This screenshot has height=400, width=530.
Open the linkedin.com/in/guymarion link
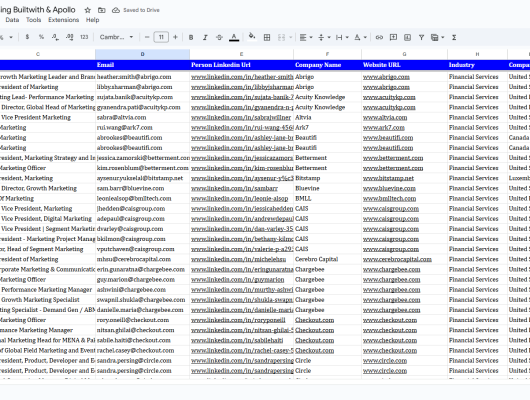coord(238,280)
